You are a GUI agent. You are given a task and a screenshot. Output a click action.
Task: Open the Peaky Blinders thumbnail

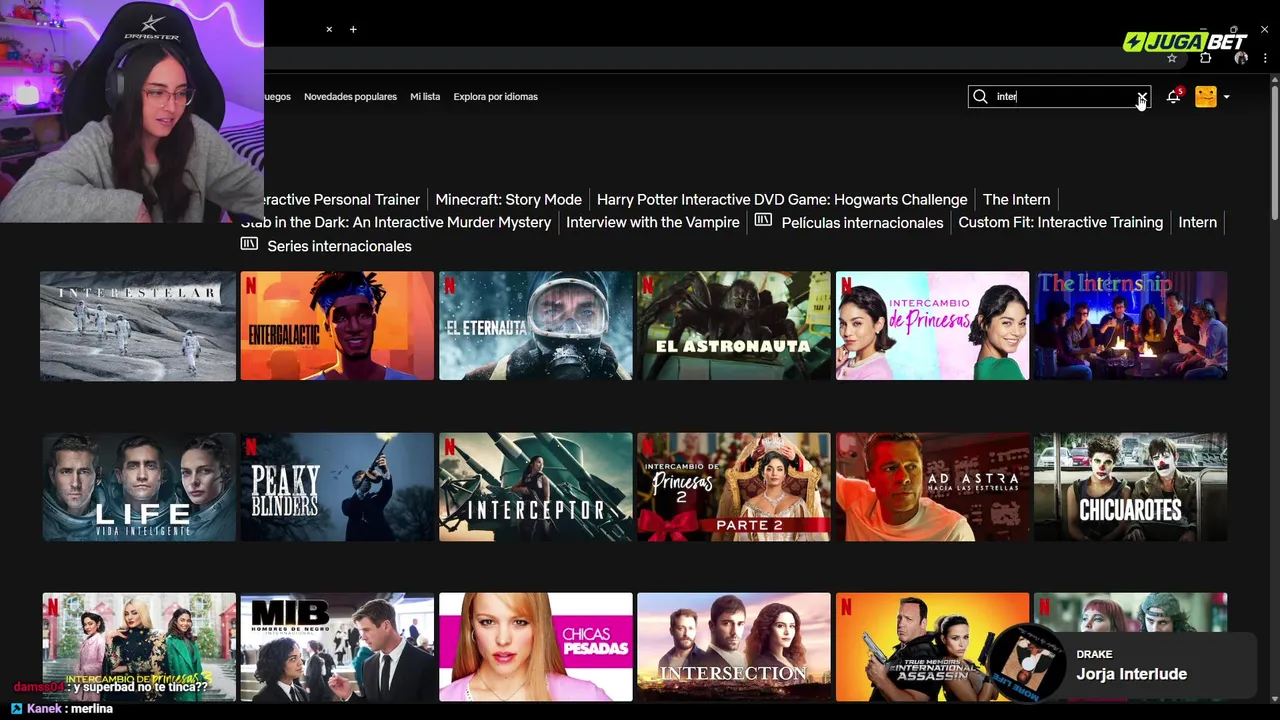point(337,487)
